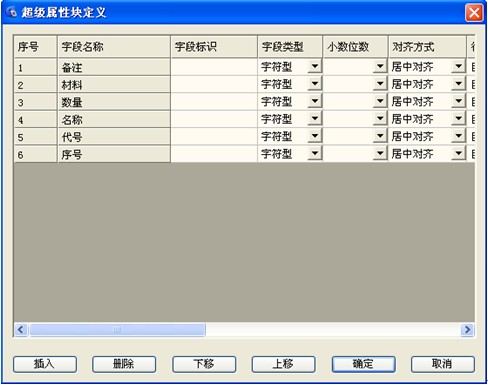Select the 材料 field name cell
488x385 pixels.
pyautogui.click(x=114, y=84)
